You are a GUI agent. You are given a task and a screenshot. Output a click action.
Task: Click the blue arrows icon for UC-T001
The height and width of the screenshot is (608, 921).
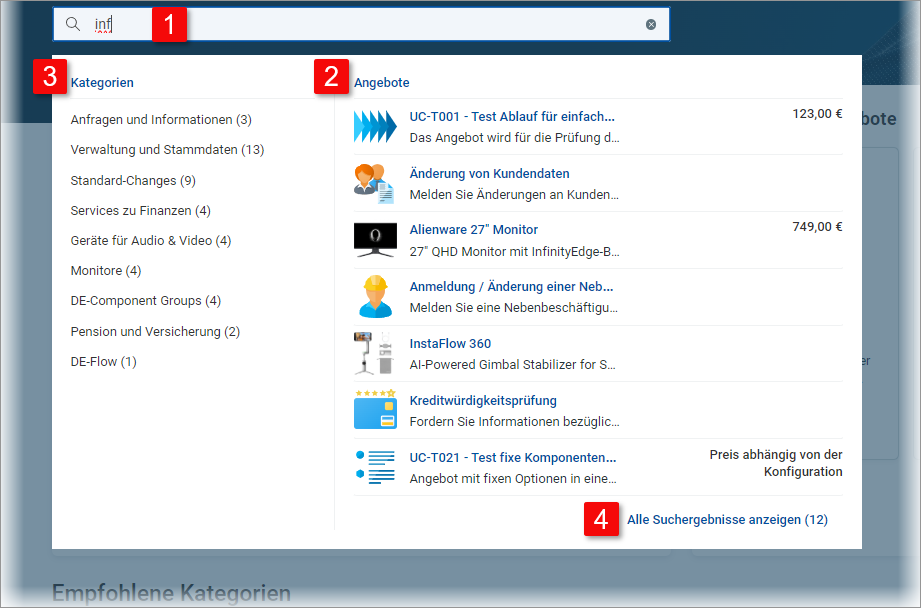375,126
